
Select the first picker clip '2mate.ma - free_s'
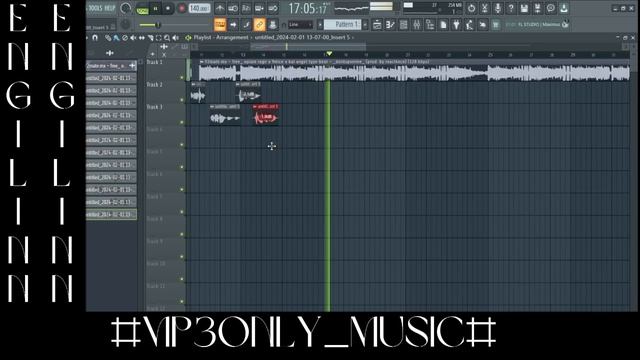tap(111, 66)
